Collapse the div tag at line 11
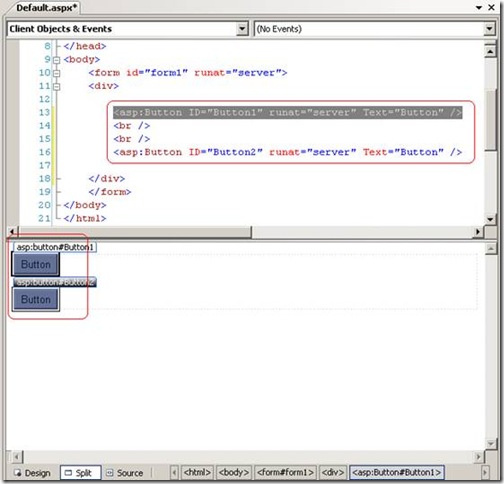Screen dimensions: 504x484 click(57, 87)
